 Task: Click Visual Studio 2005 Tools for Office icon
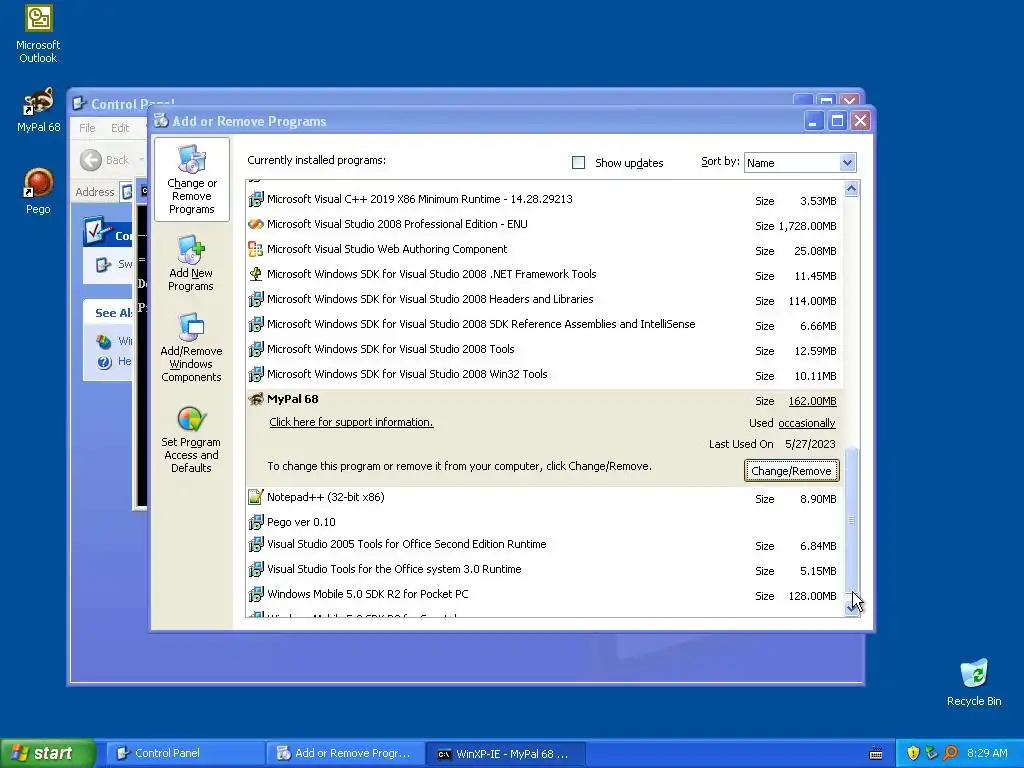click(x=256, y=544)
